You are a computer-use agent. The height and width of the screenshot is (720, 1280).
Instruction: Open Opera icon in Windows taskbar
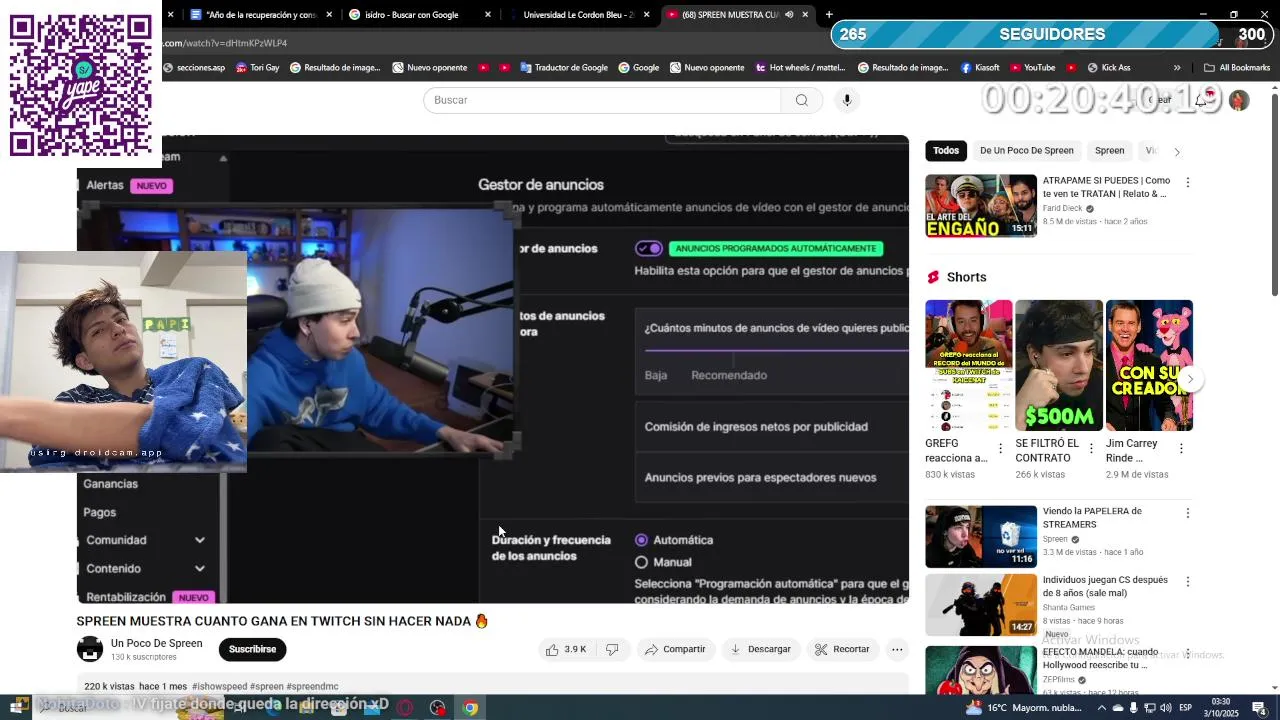click(404, 708)
